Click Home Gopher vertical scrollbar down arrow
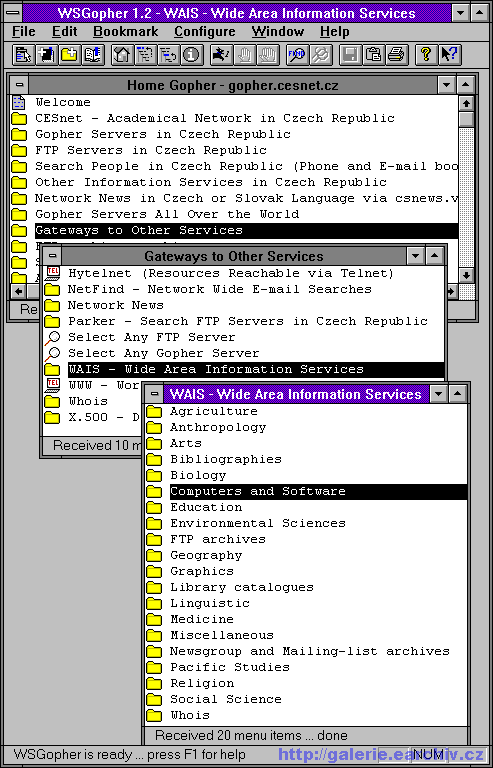Image resolution: width=493 pixels, height=768 pixels. pos(466,275)
